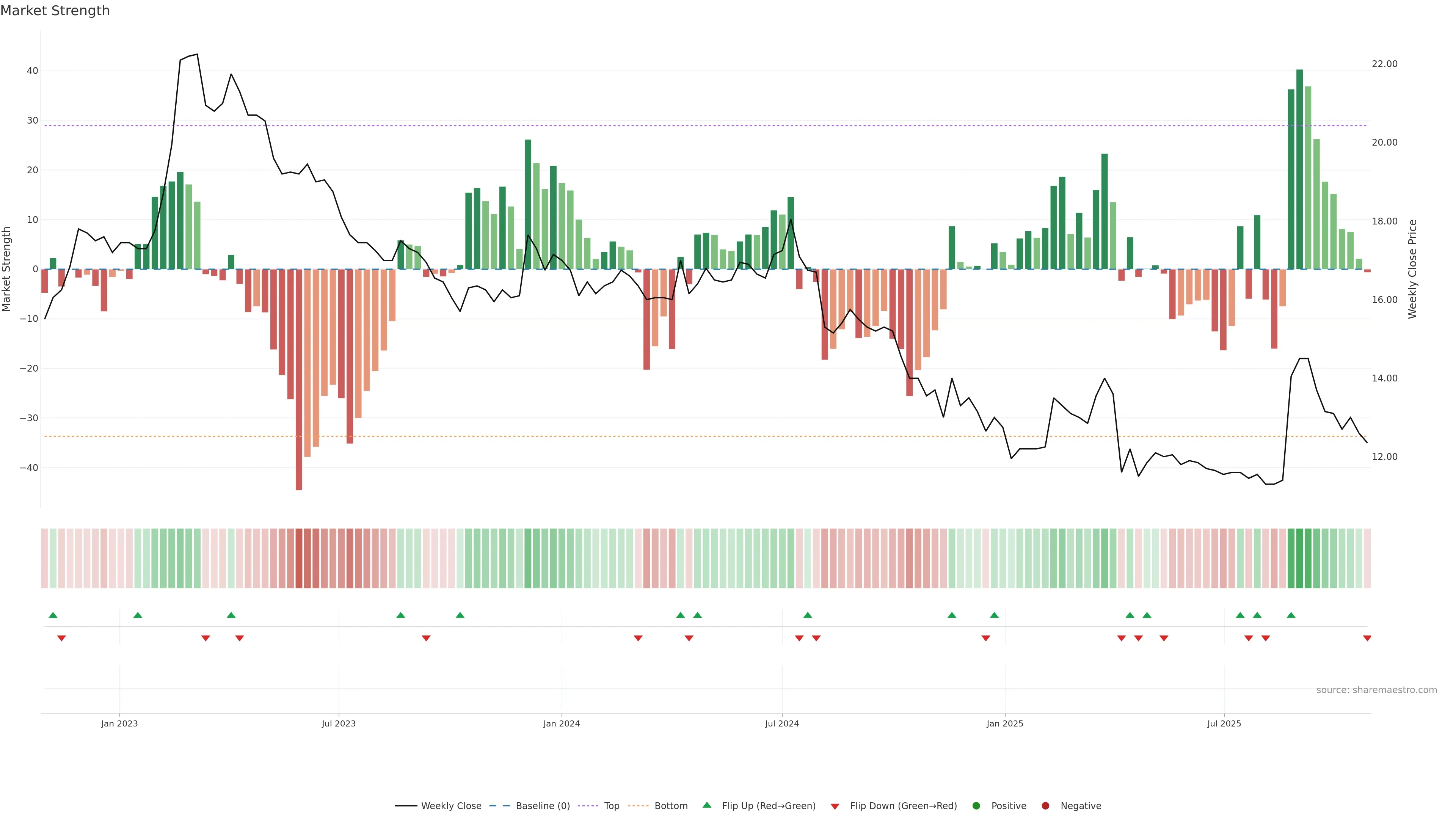1456x819 pixels.
Task: Click the first green flip-up marker
Action: tap(53, 615)
